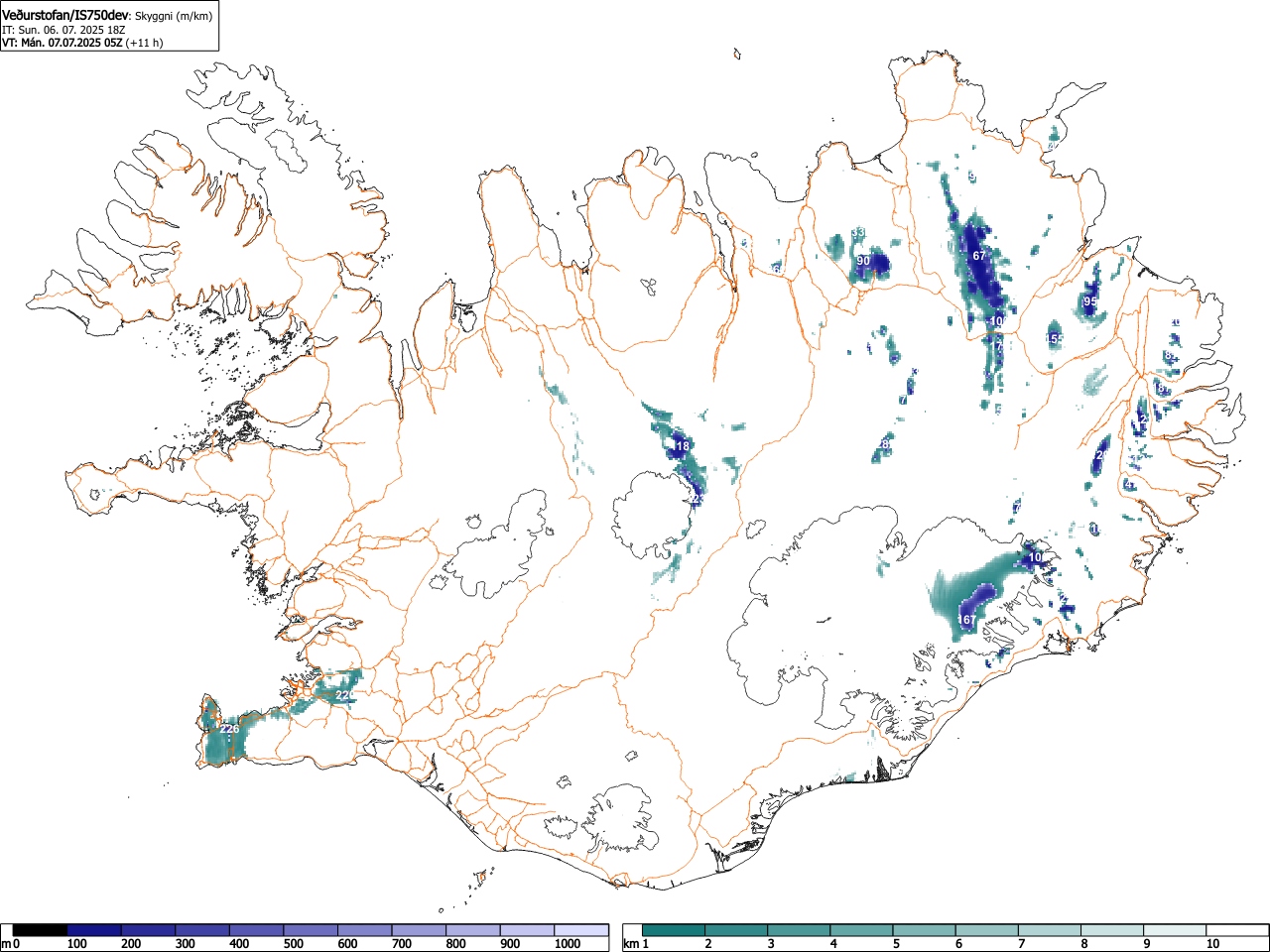Select the swatch between 100 and 200 m
The height and width of the screenshot is (952, 1270).
(93, 930)
